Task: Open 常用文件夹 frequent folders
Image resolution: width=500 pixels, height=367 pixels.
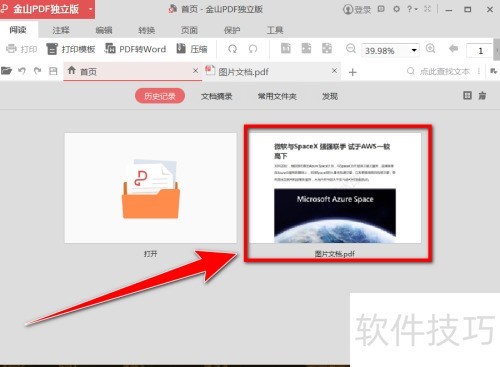Action: (x=277, y=96)
